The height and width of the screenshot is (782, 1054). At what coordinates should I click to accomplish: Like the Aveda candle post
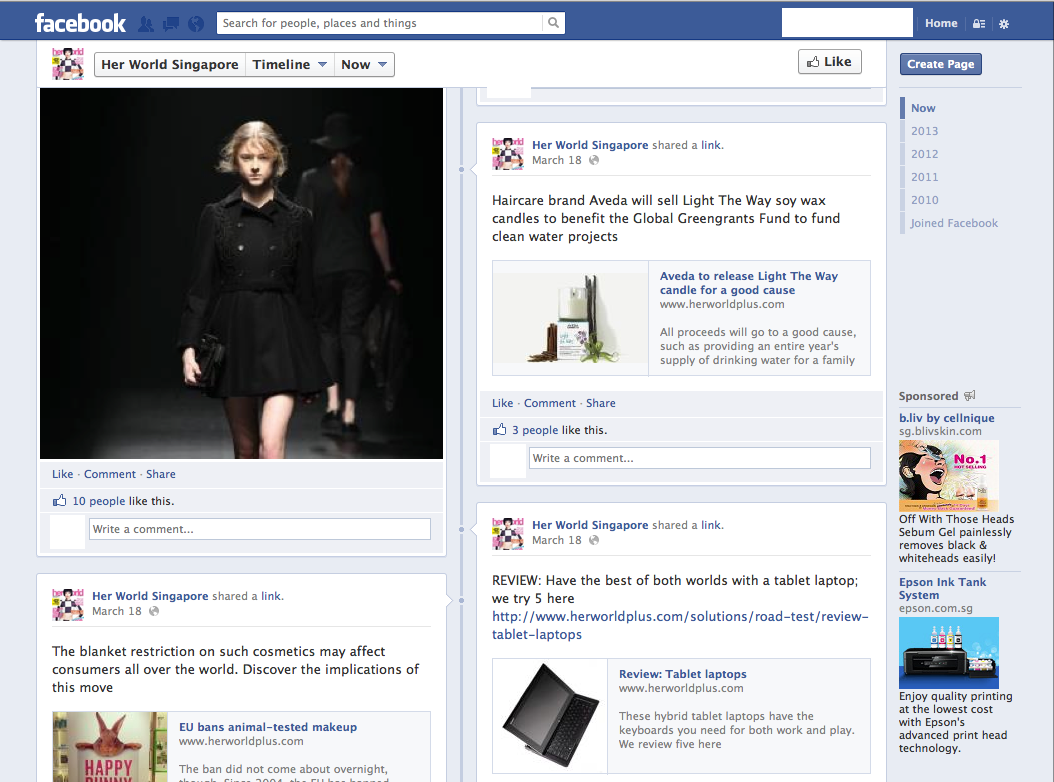click(x=502, y=403)
